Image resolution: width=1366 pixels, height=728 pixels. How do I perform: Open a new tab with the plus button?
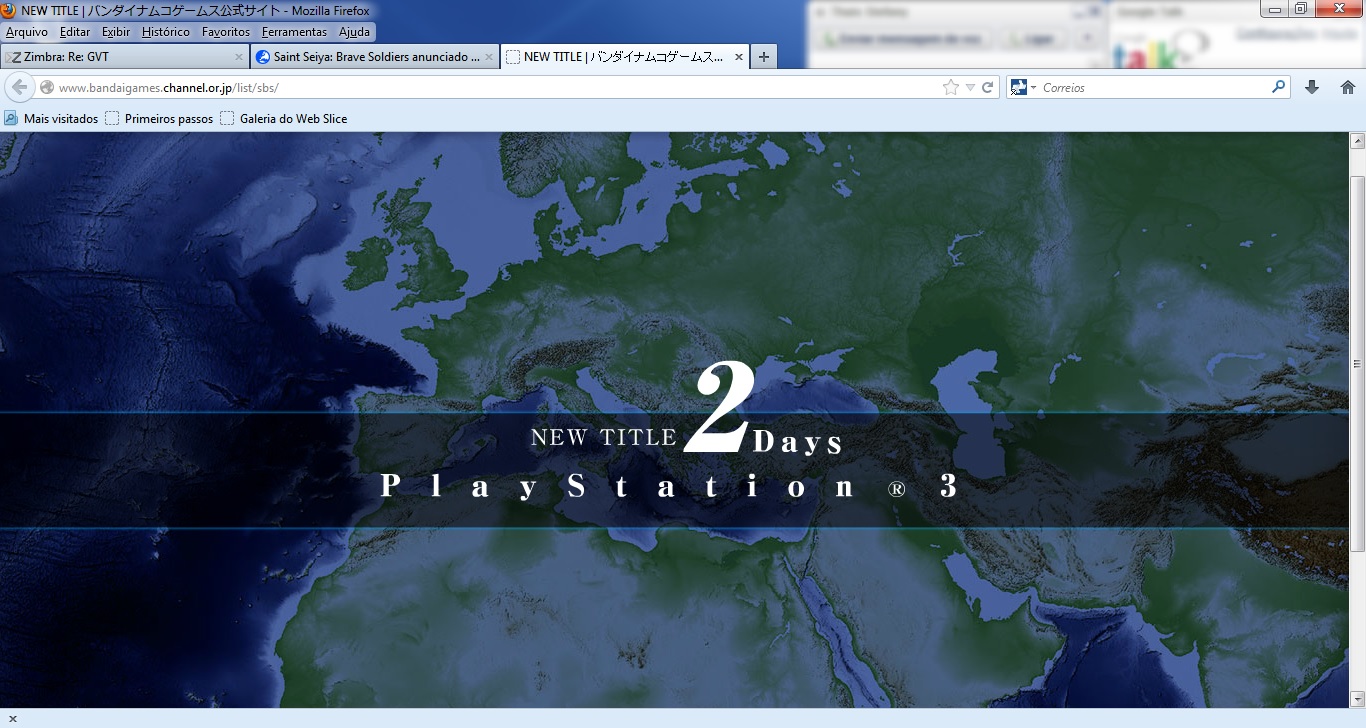coord(764,57)
